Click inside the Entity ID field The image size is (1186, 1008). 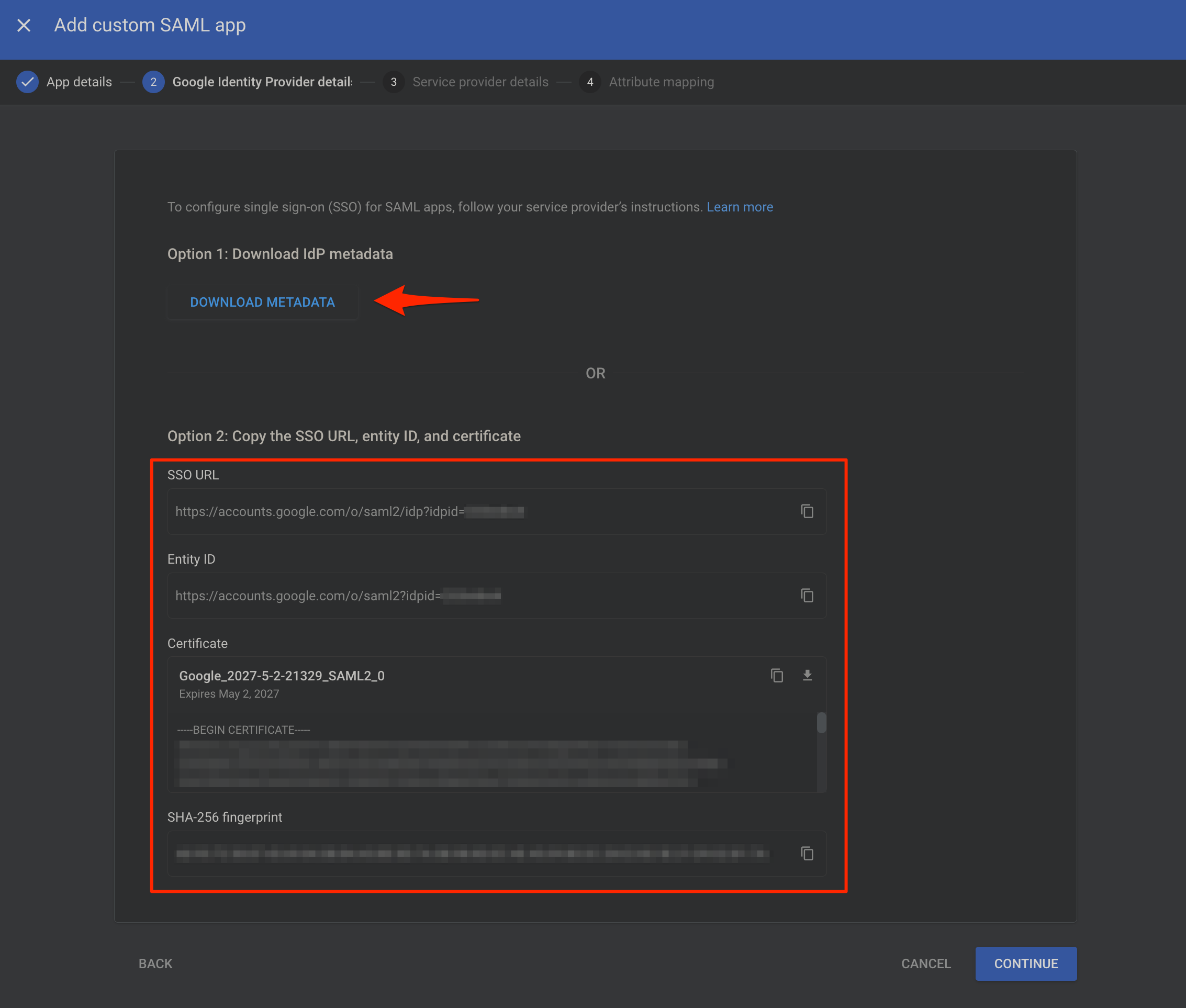point(497,596)
